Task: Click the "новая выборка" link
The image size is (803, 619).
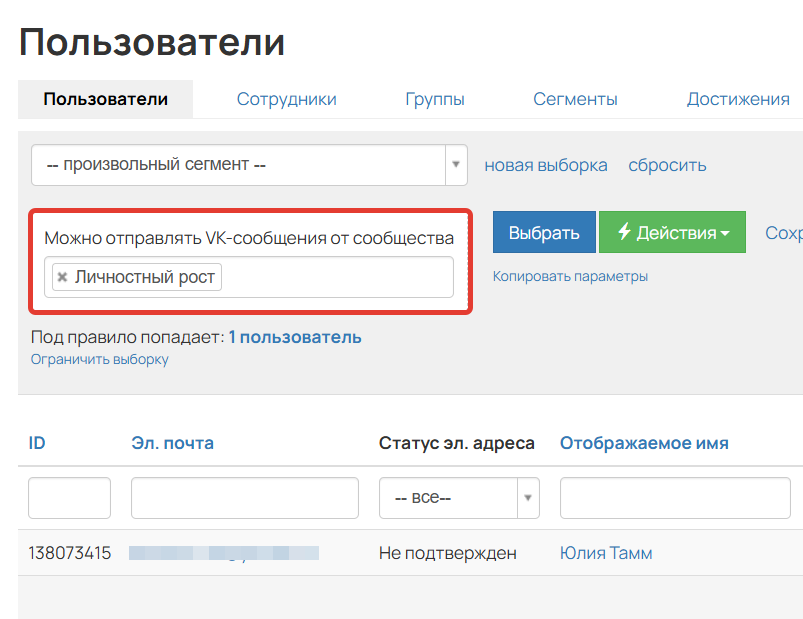Action: [545, 165]
